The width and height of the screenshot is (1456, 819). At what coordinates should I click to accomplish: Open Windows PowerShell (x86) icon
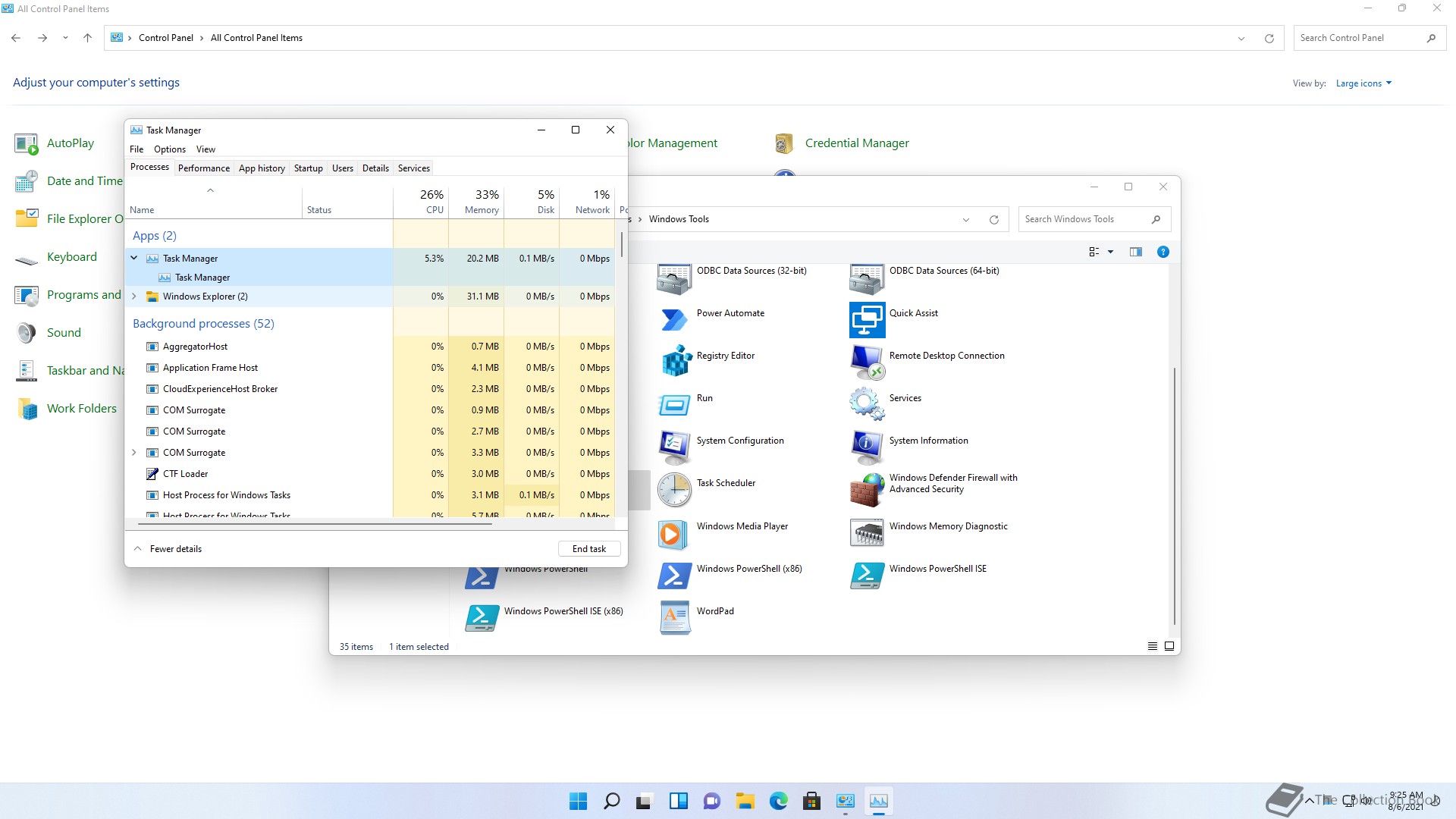[x=674, y=576]
